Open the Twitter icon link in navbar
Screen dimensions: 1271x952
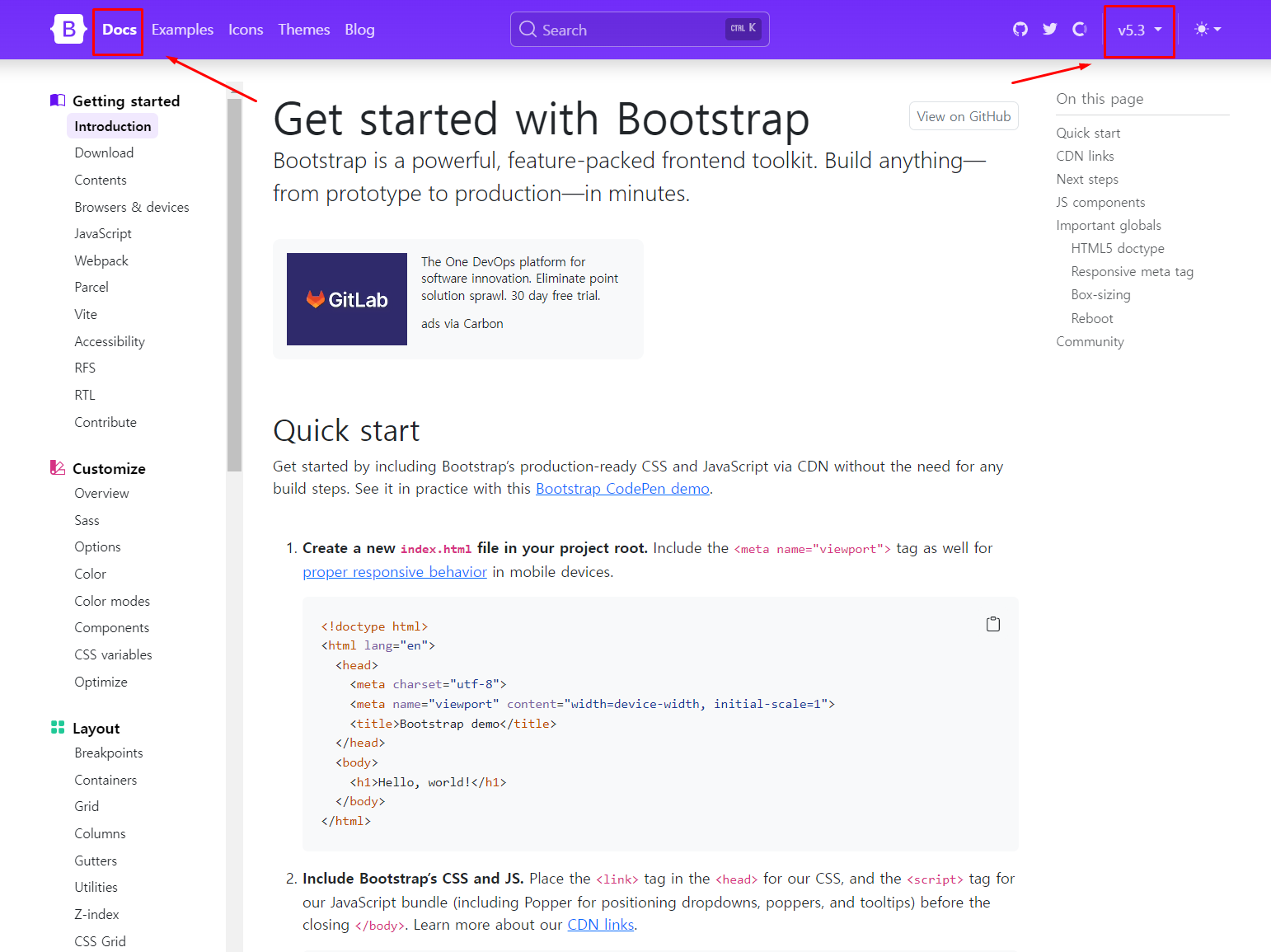1049,30
